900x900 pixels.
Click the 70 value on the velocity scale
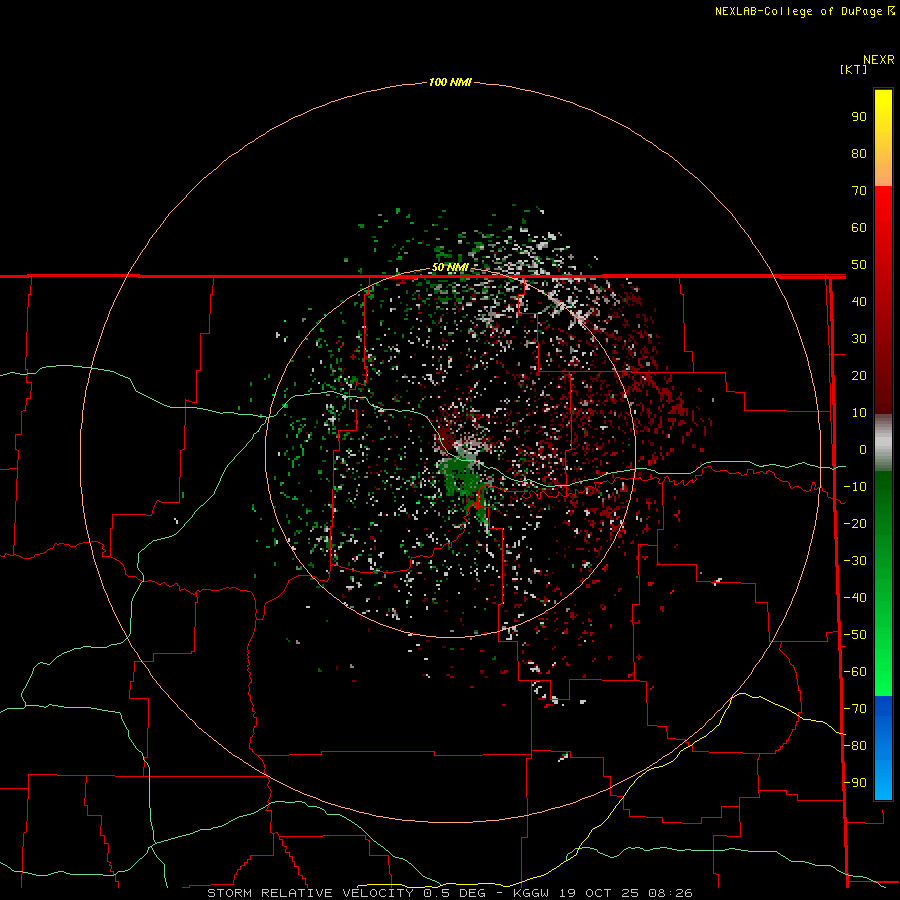[x=859, y=191]
